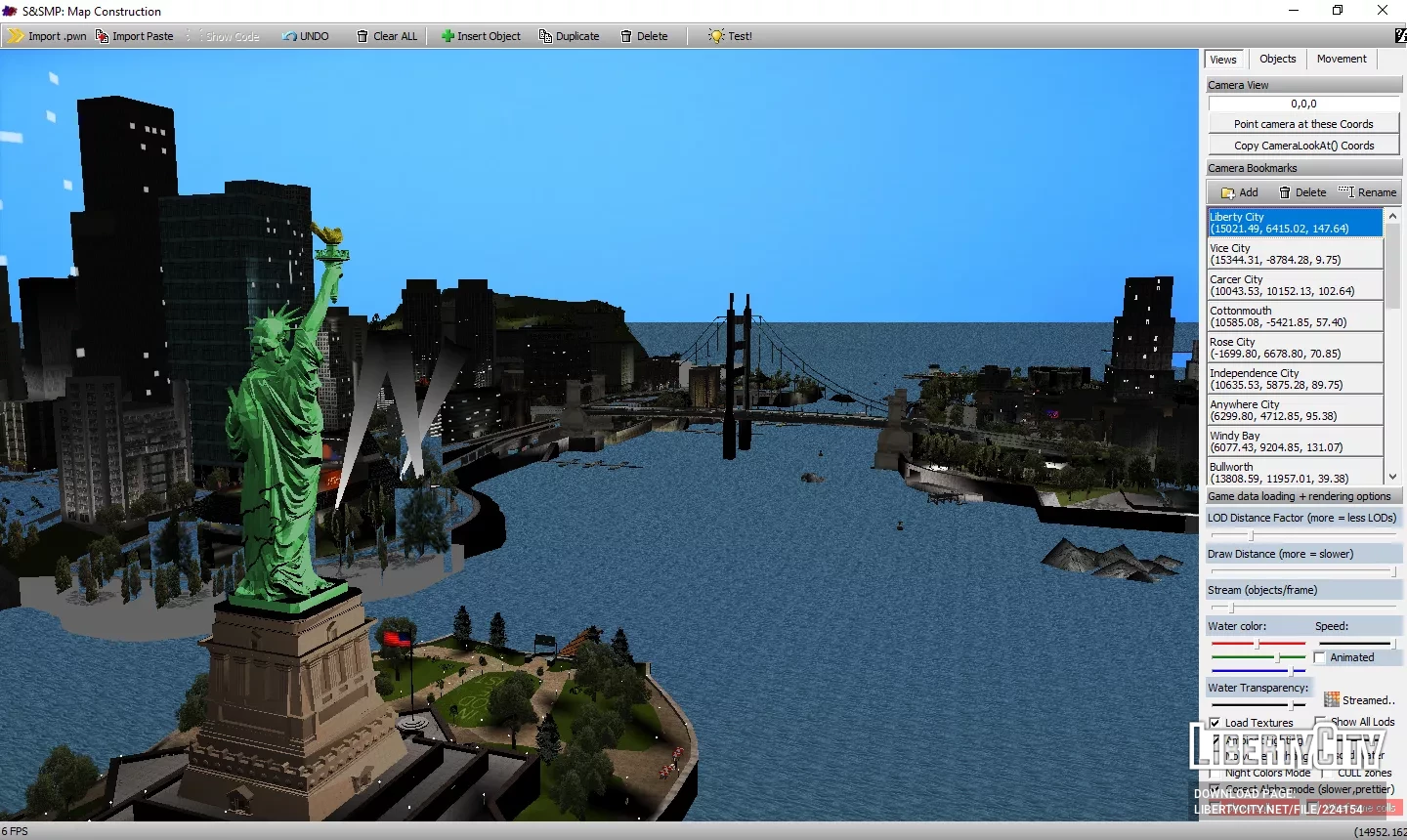The image size is (1407, 840).
Task: Select the Carcer City bookmark
Action: point(1296,285)
